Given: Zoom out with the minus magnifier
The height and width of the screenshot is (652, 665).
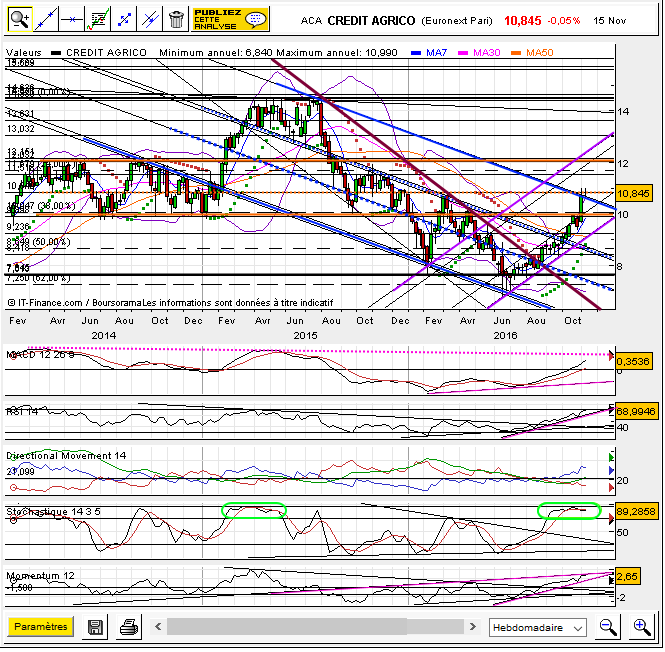Looking at the screenshot, I should coord(608,627).
